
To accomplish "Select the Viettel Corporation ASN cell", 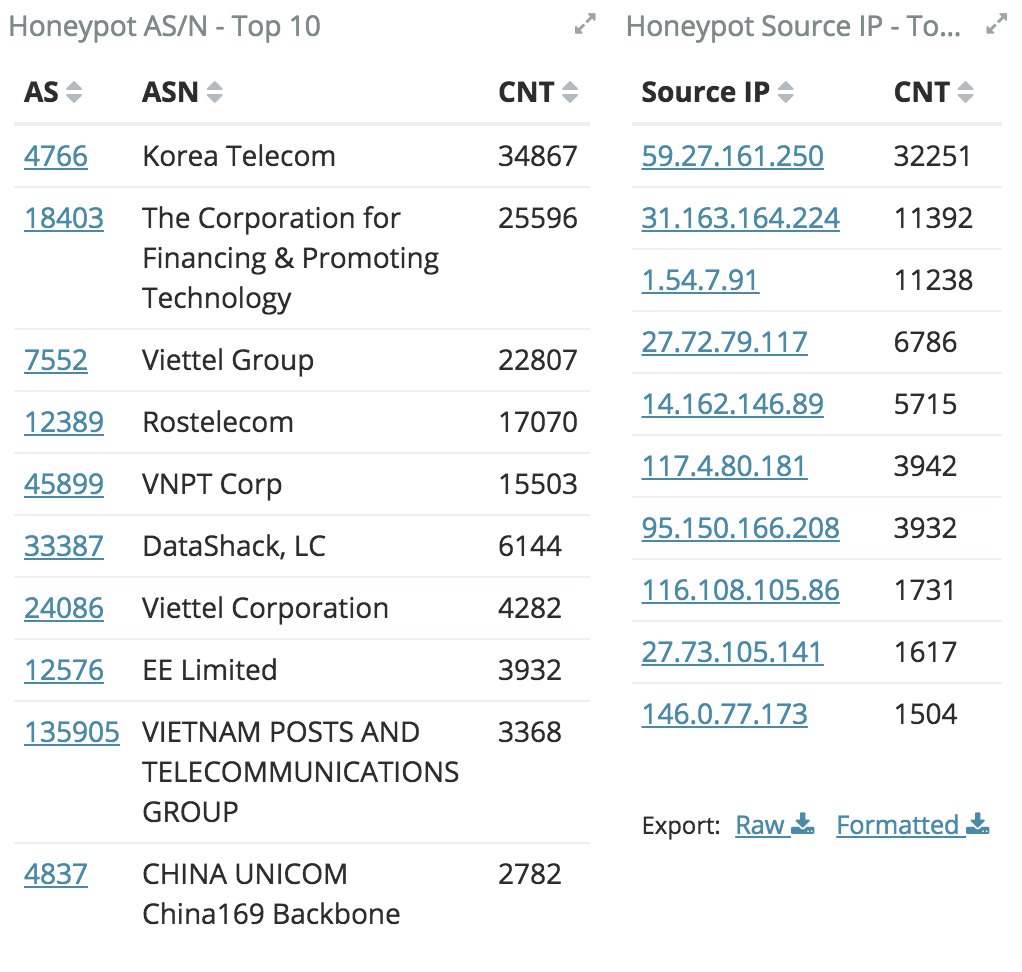I will point(266,608).
